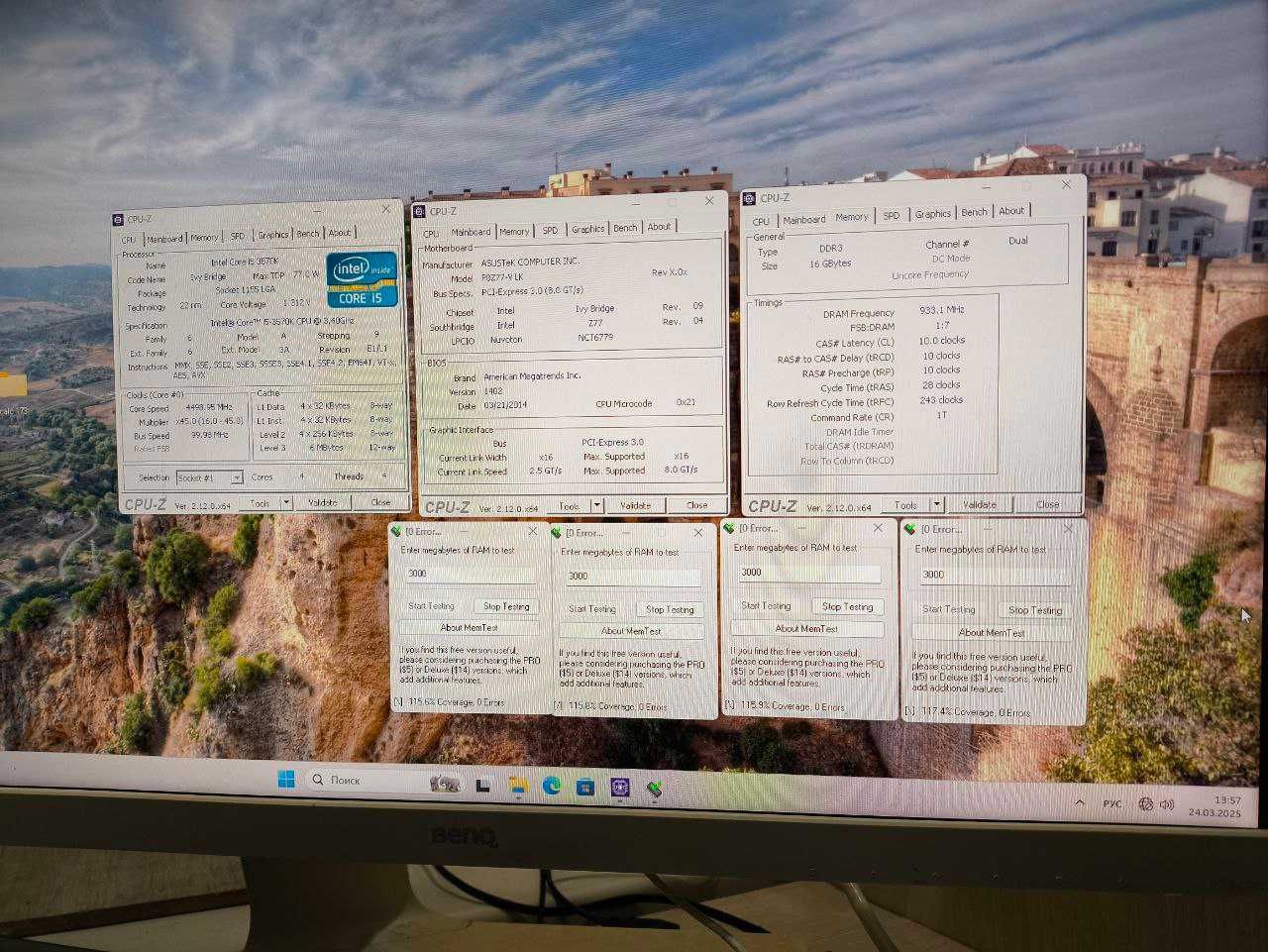Switch to CPU tab in Mainboard window
Image resolution: width=1268 pixels, height=952 pixels.
[x=431, y=234]
